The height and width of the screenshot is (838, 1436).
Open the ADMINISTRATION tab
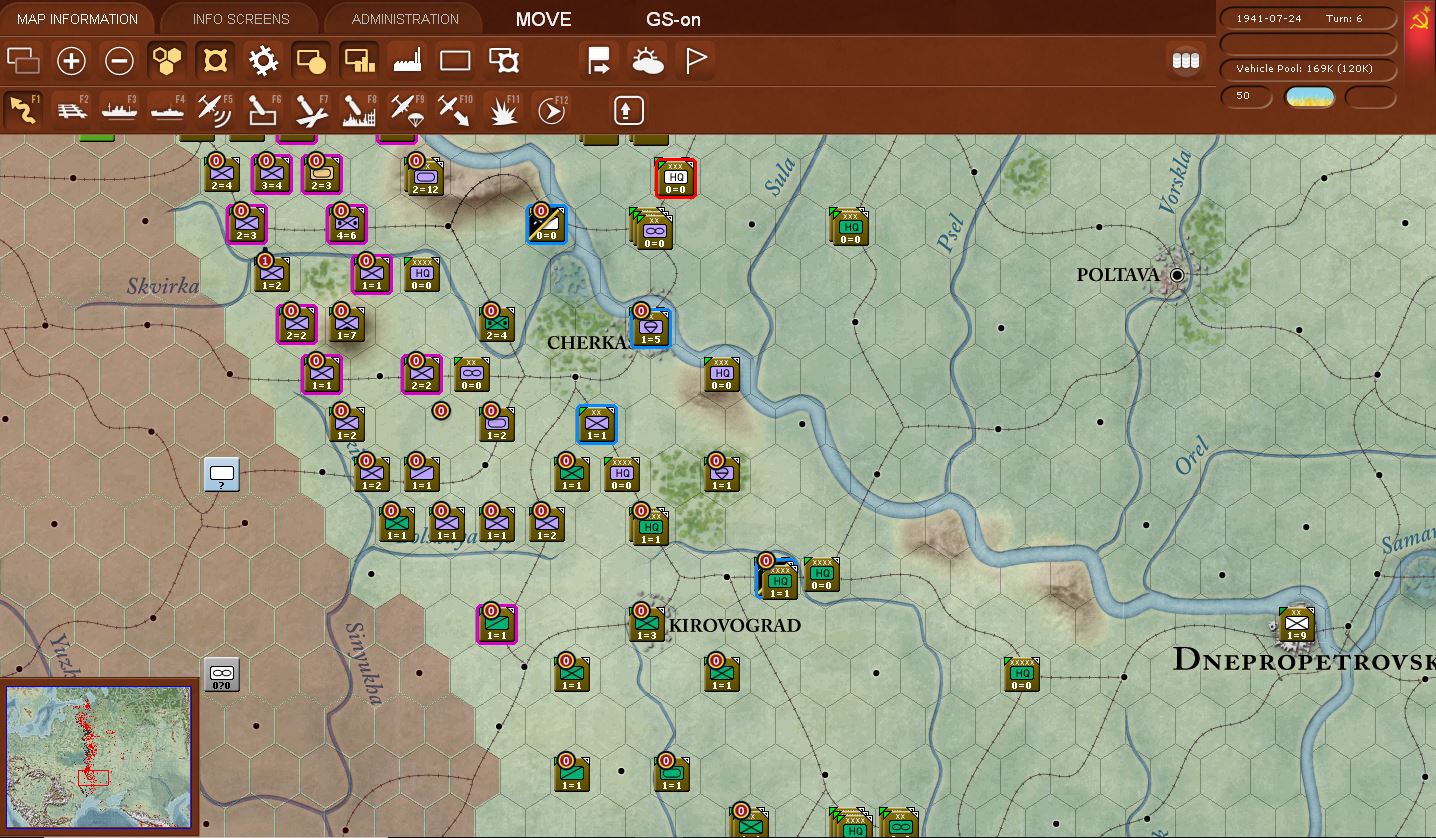405,19
